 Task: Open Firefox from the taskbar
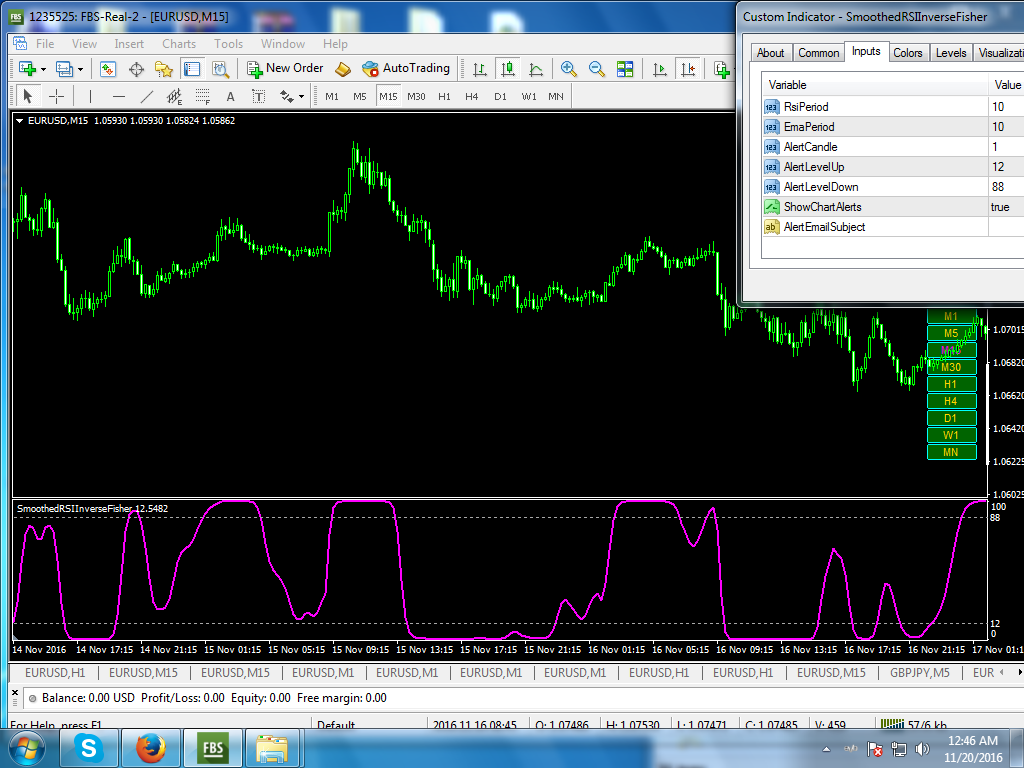[151, 748]
